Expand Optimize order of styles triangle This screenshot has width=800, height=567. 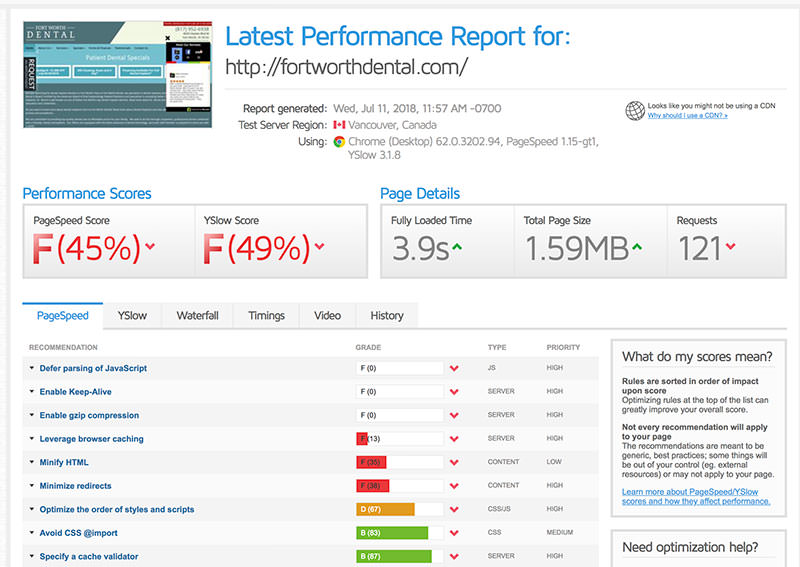[32, 509]
